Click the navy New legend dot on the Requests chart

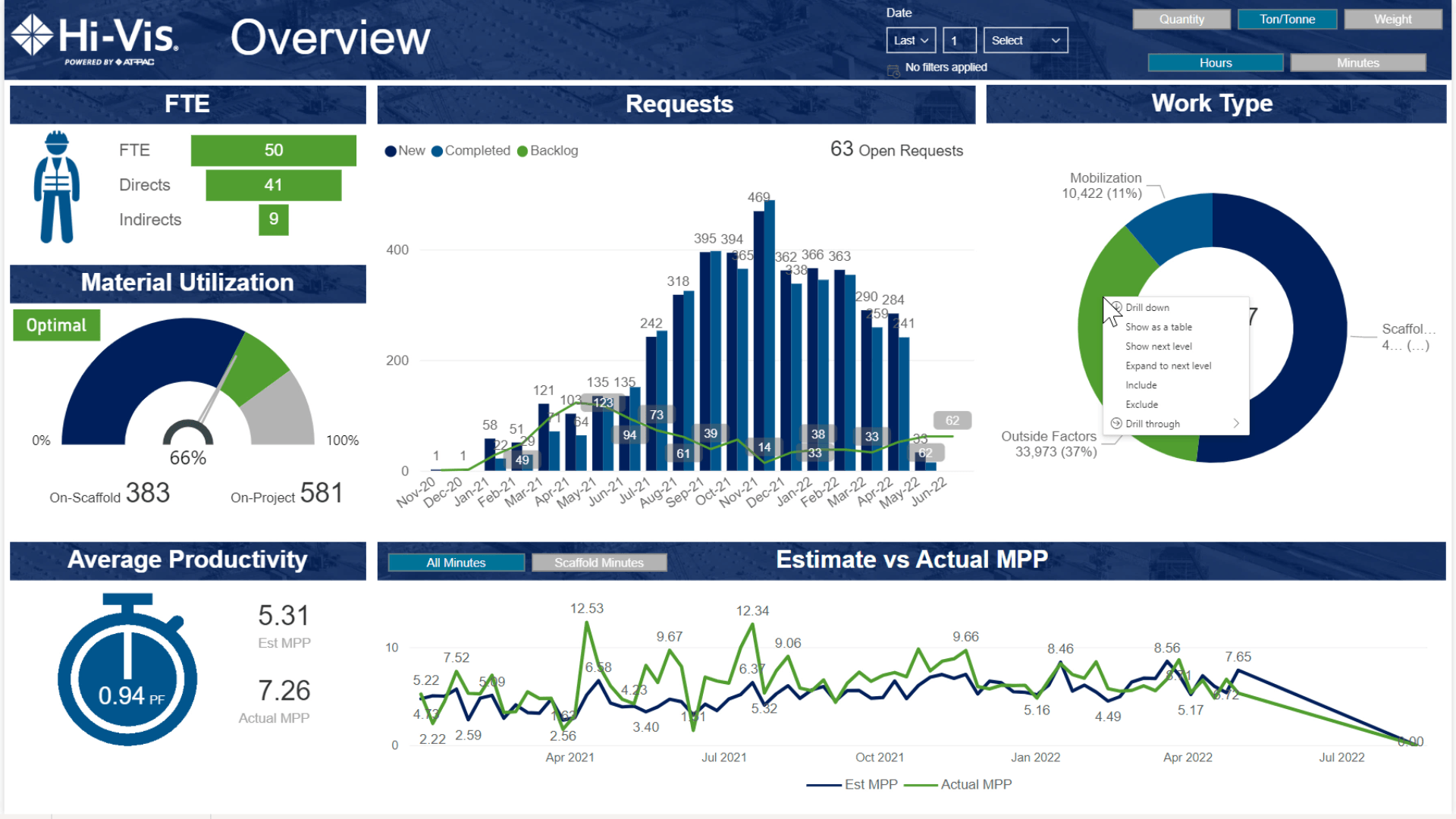tap(391, 150)
